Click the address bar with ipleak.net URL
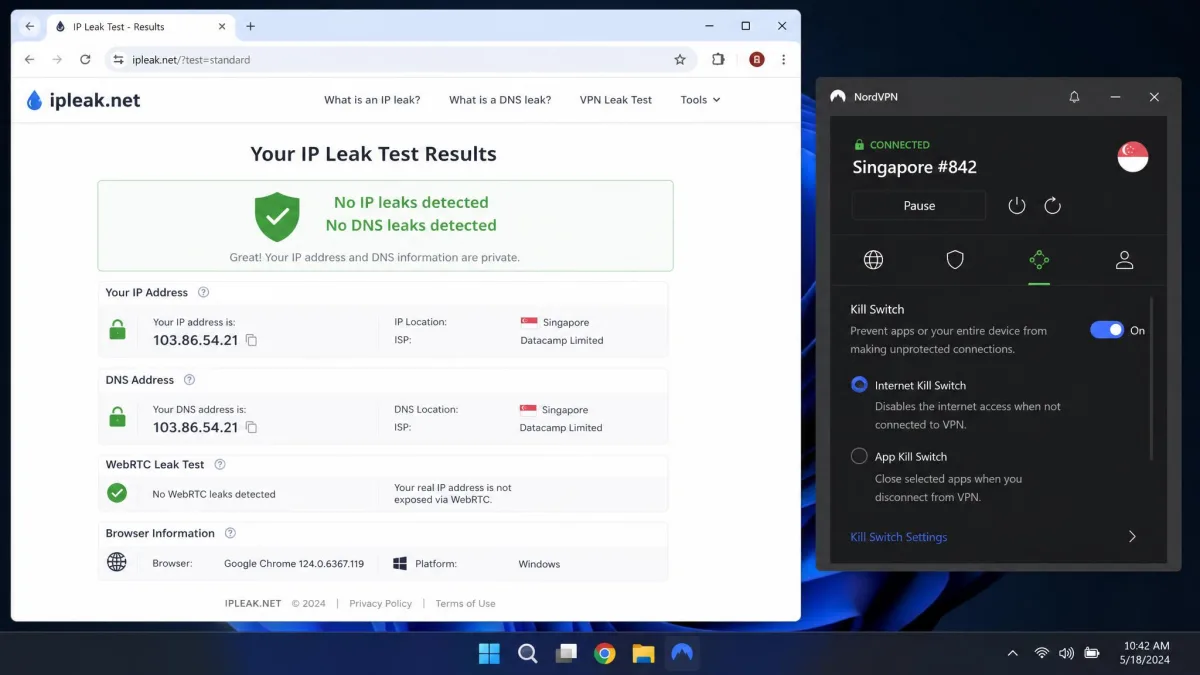Viewport: 1200px width, 675px height. coord(400,59)
